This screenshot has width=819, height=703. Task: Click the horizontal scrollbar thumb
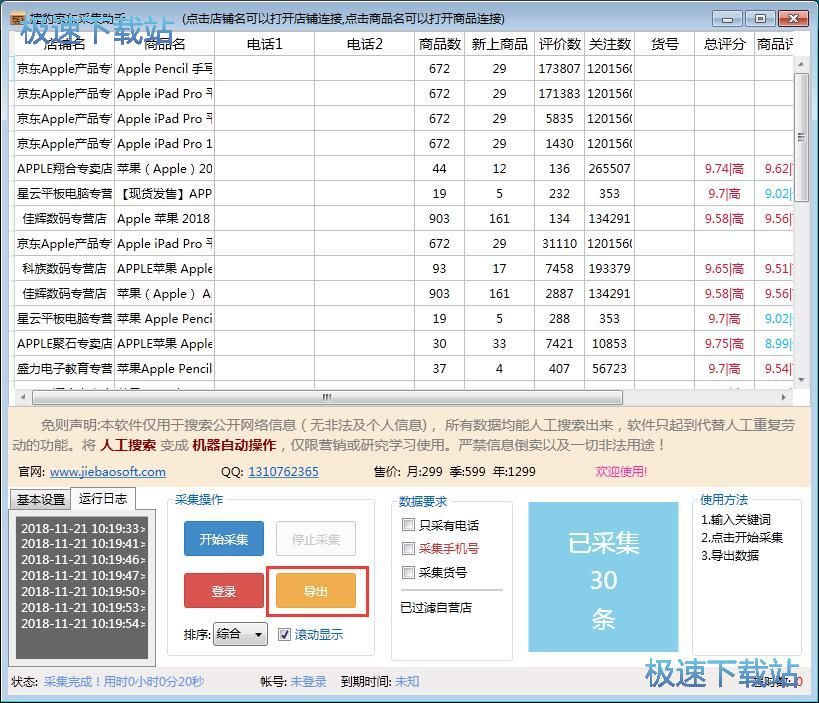click(x=327, y=397)
